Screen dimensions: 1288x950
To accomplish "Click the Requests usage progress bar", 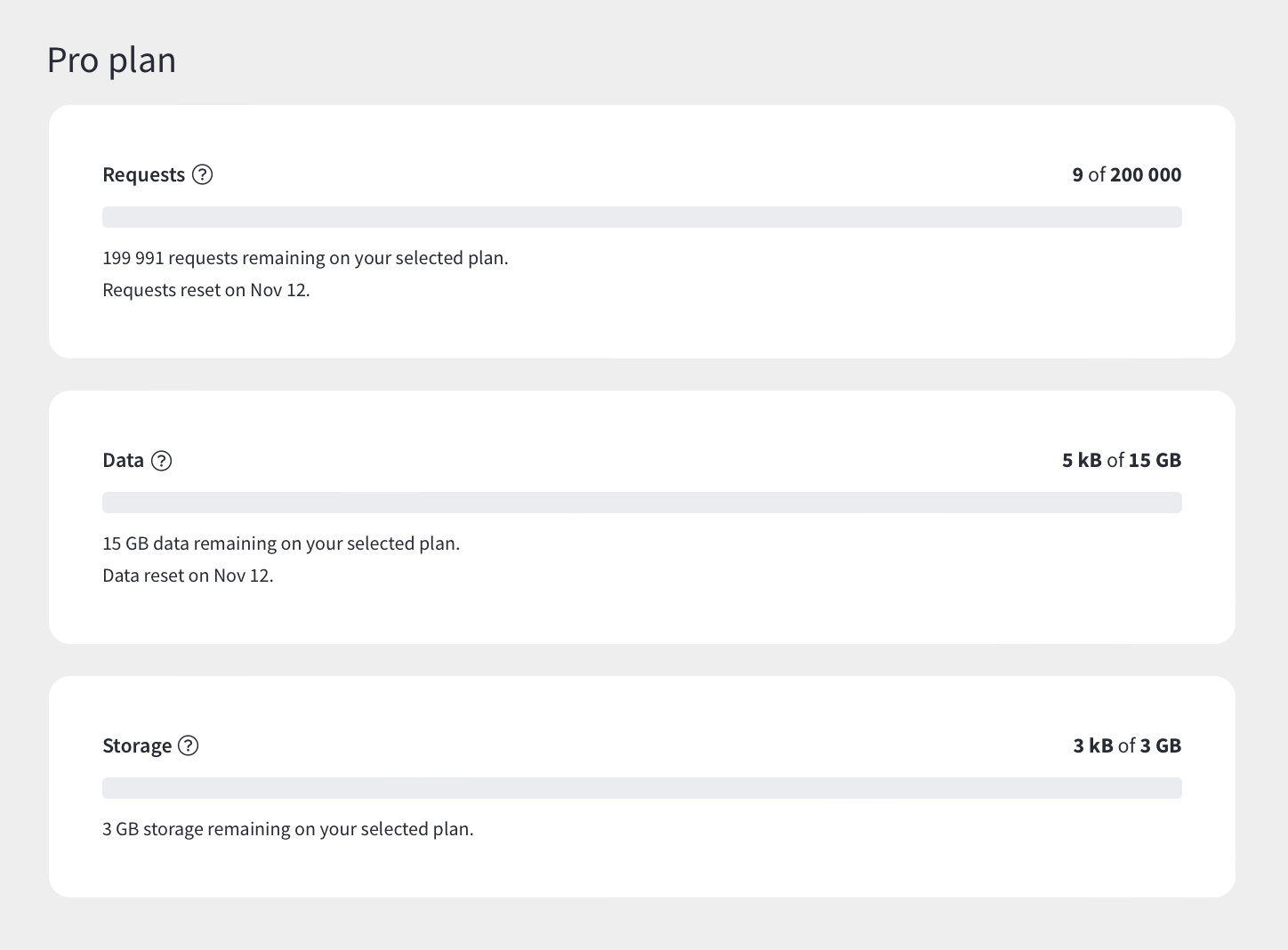I will pos(641,217).
